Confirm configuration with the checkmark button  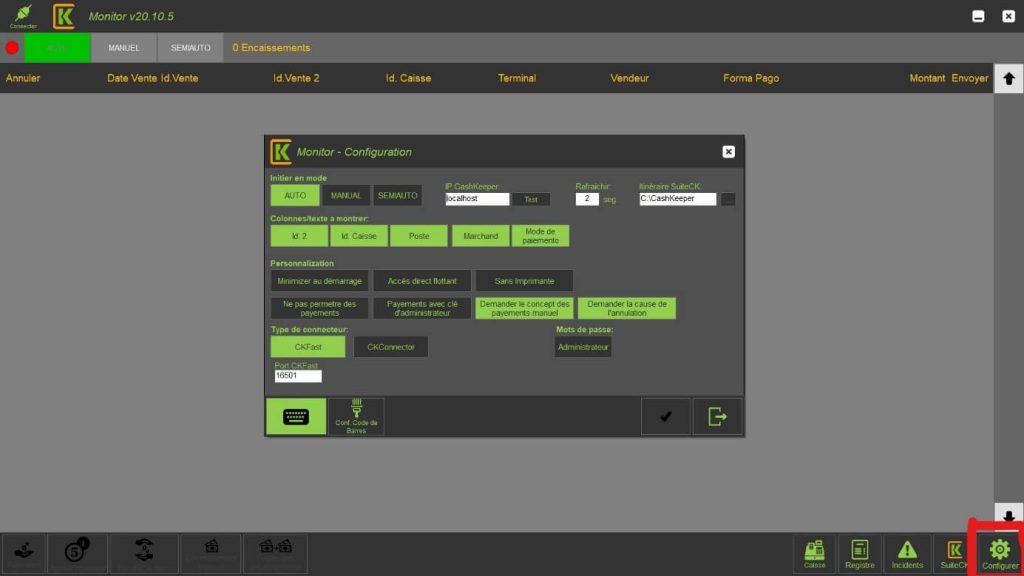coord(665,417)
